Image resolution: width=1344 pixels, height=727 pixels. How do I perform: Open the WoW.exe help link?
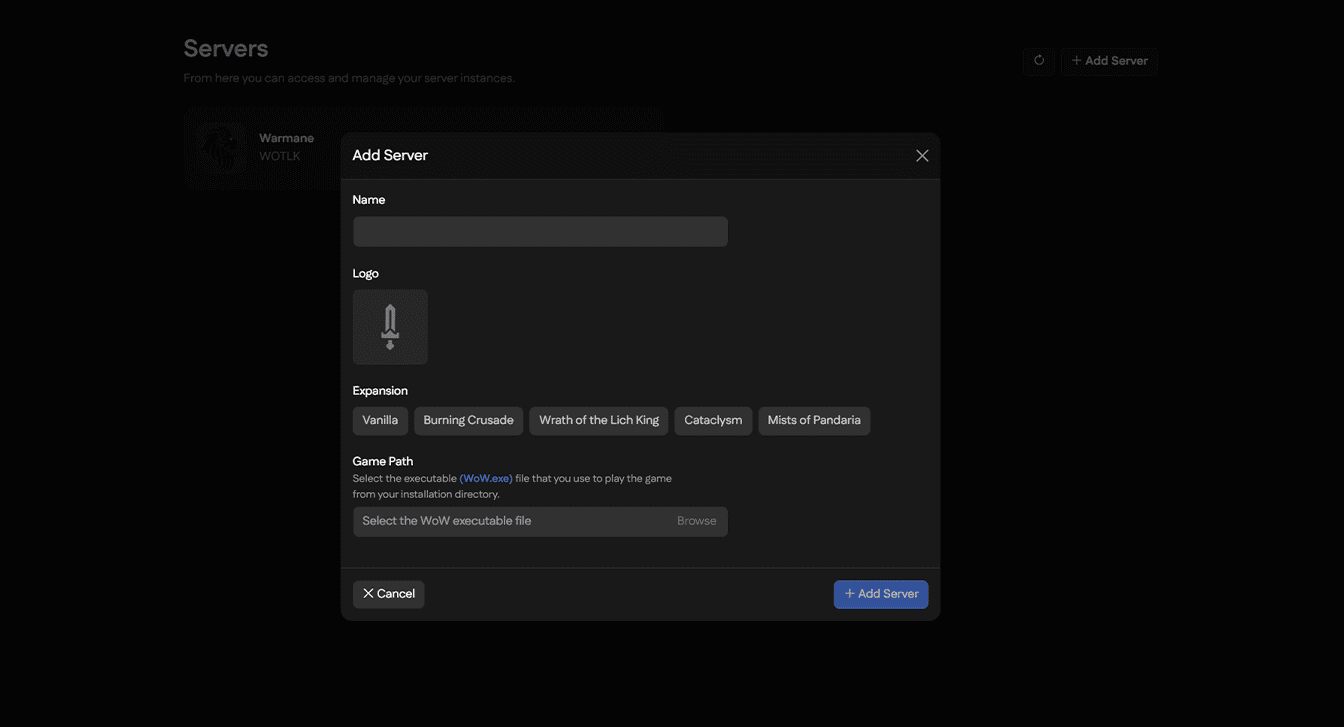coord(486,478)
